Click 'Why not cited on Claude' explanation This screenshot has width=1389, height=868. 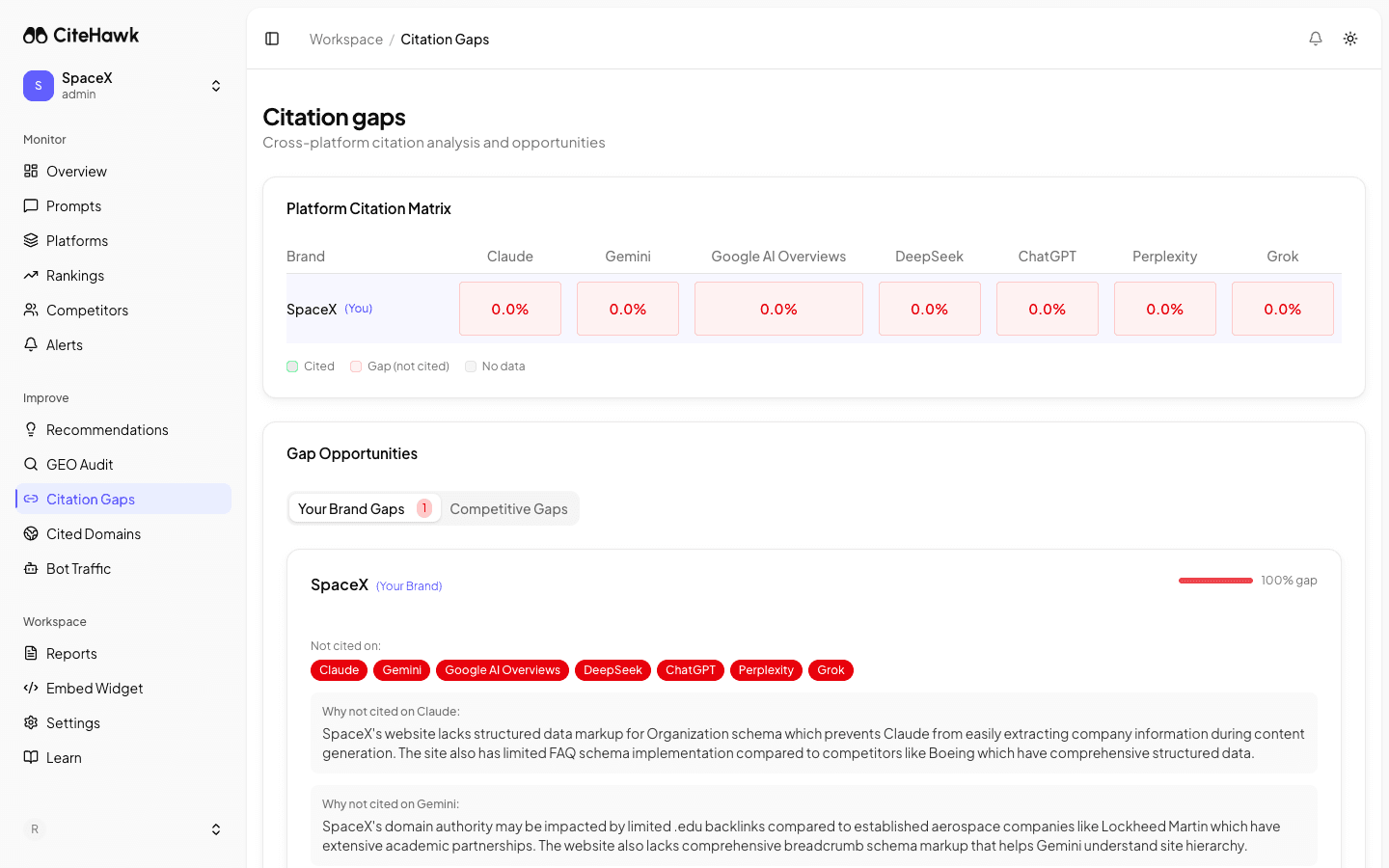coord(814,733)
